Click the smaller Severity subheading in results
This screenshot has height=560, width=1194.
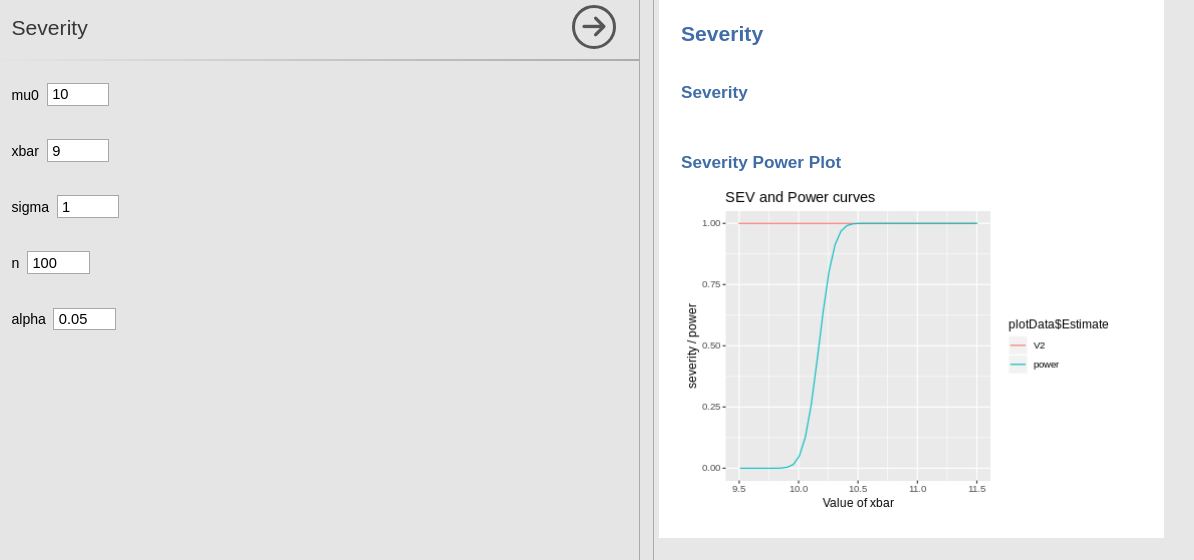[x=714, y=93]
